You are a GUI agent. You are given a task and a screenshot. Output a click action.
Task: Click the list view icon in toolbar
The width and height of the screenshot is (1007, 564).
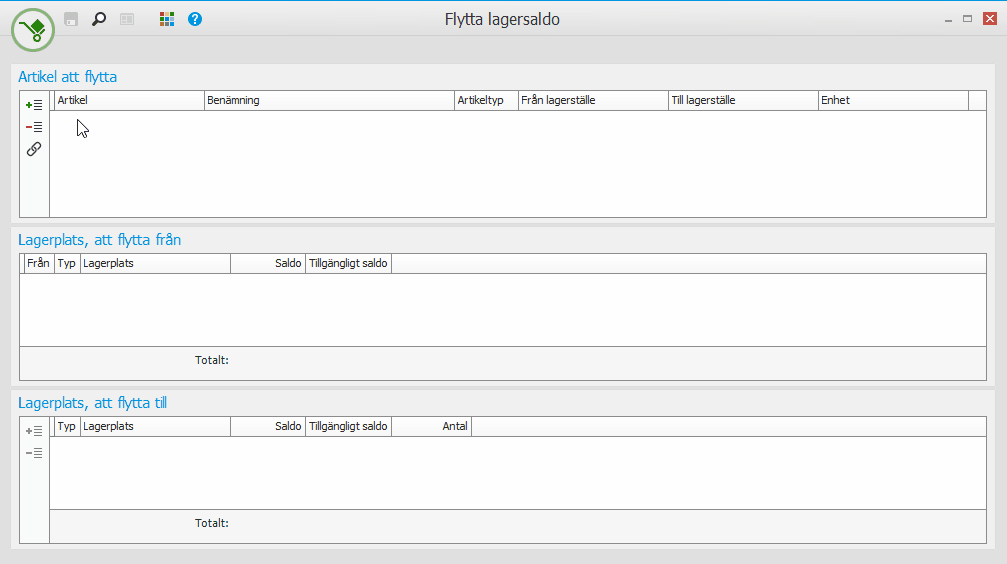[x=127, y=19]
